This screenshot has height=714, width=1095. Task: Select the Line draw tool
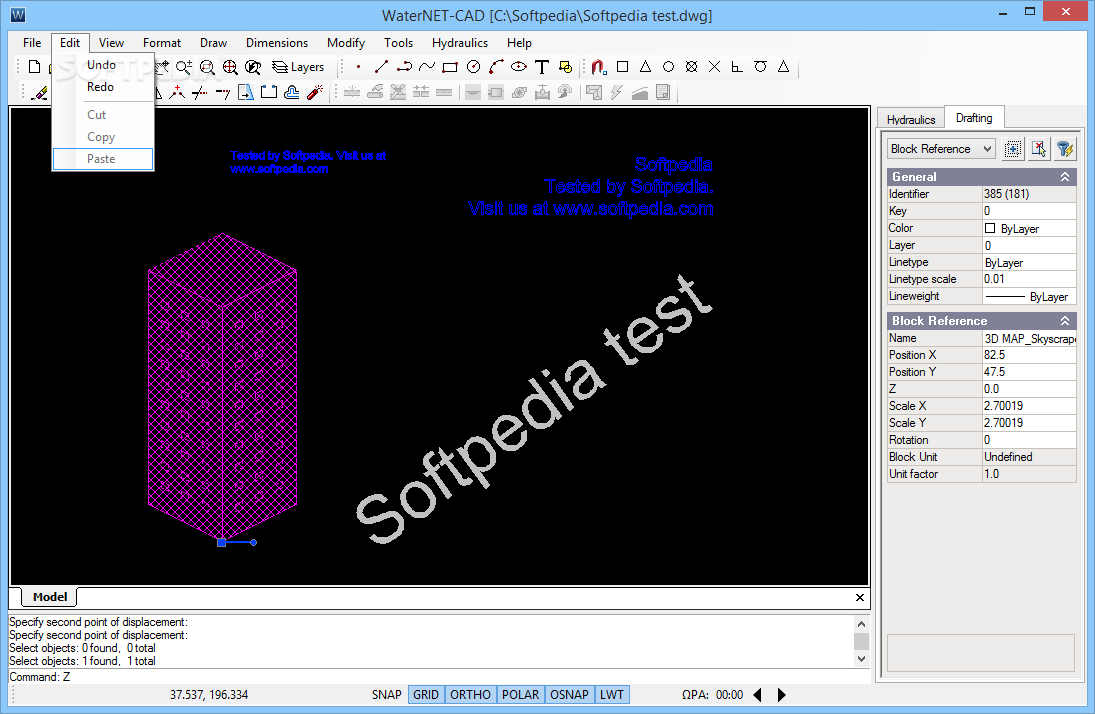[x=381, y=67]
